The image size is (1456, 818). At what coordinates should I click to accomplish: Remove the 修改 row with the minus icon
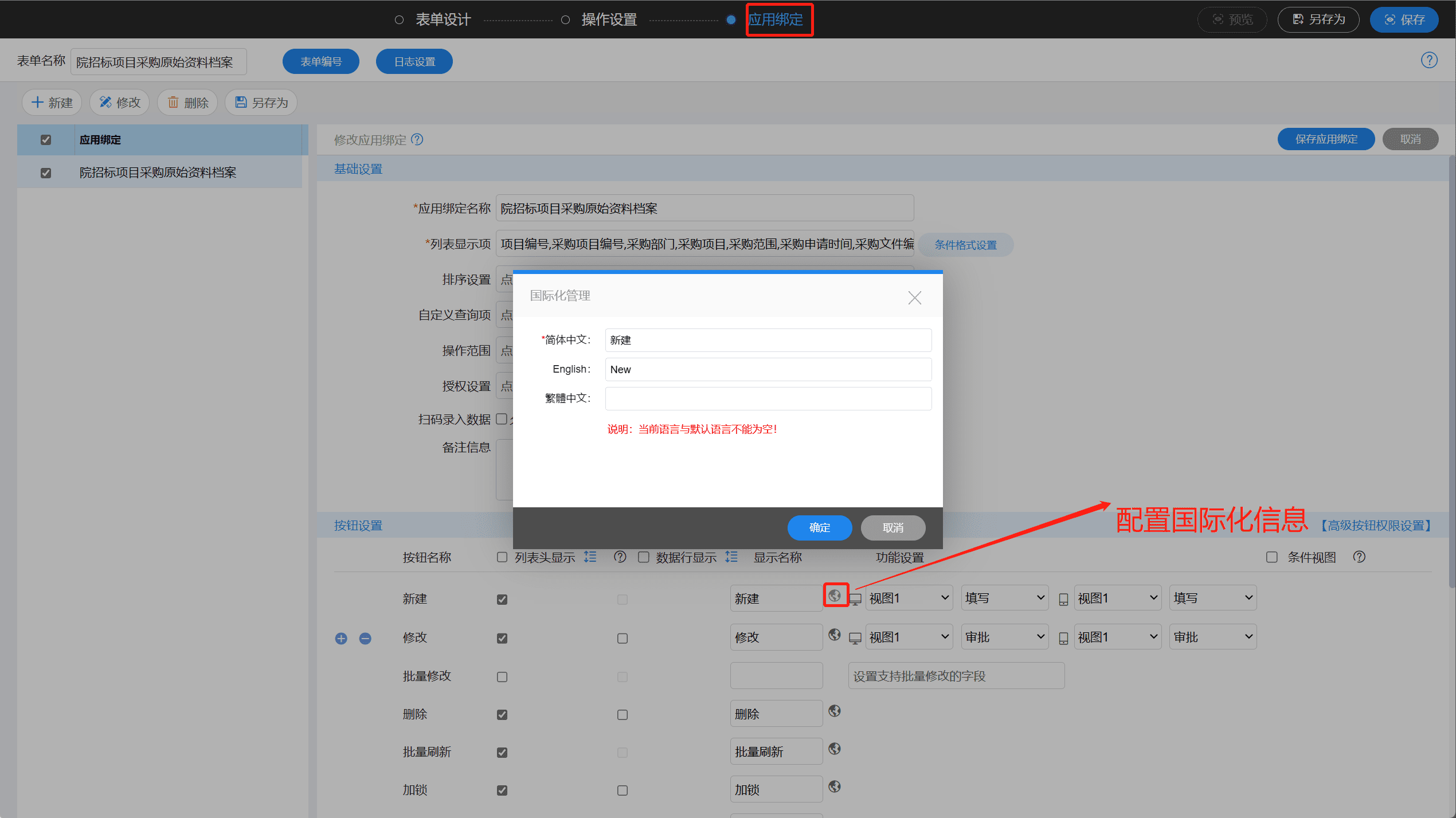tap(365, 639)
